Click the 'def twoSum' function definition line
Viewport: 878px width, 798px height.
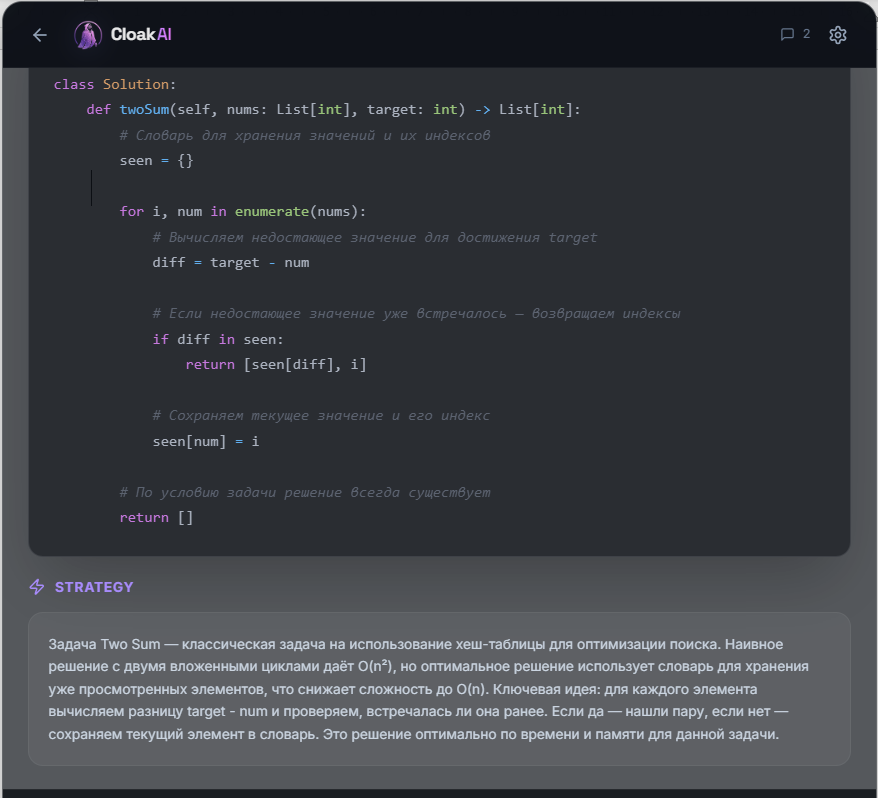coord(333,110)
